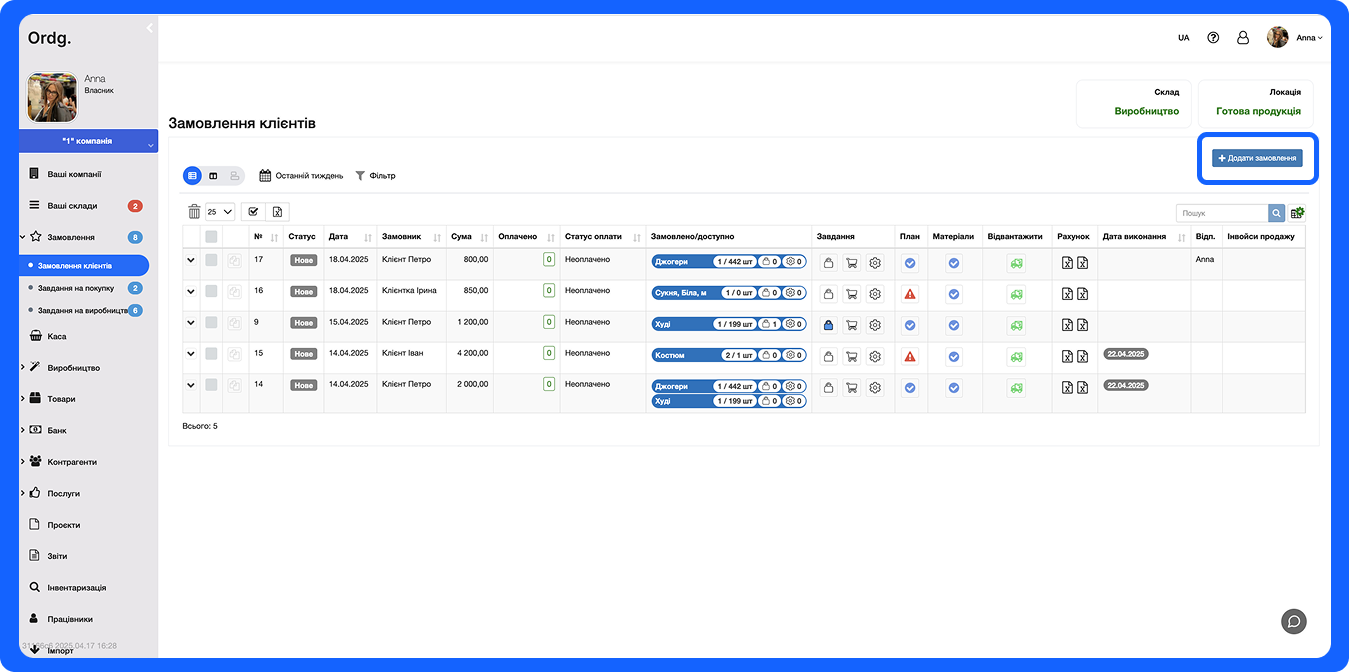Viewport: 1349px width, 672px height.
Task: Click the help question mark icon in header
Action: coord(1213,37)
